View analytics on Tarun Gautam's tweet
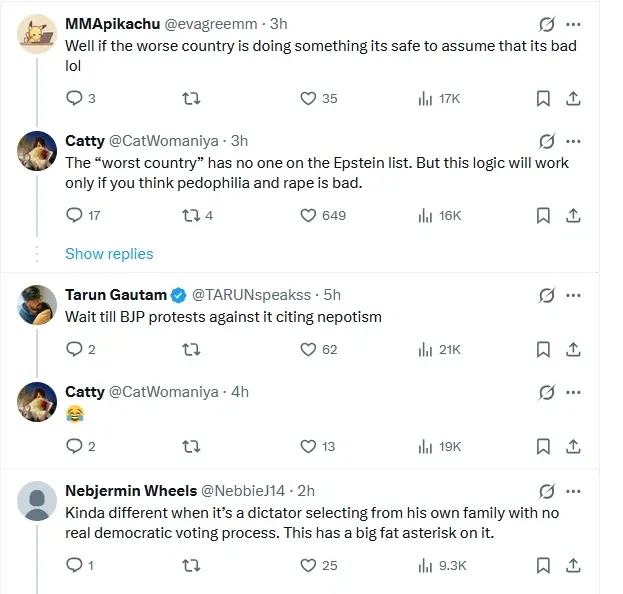 tap(425, 349)
